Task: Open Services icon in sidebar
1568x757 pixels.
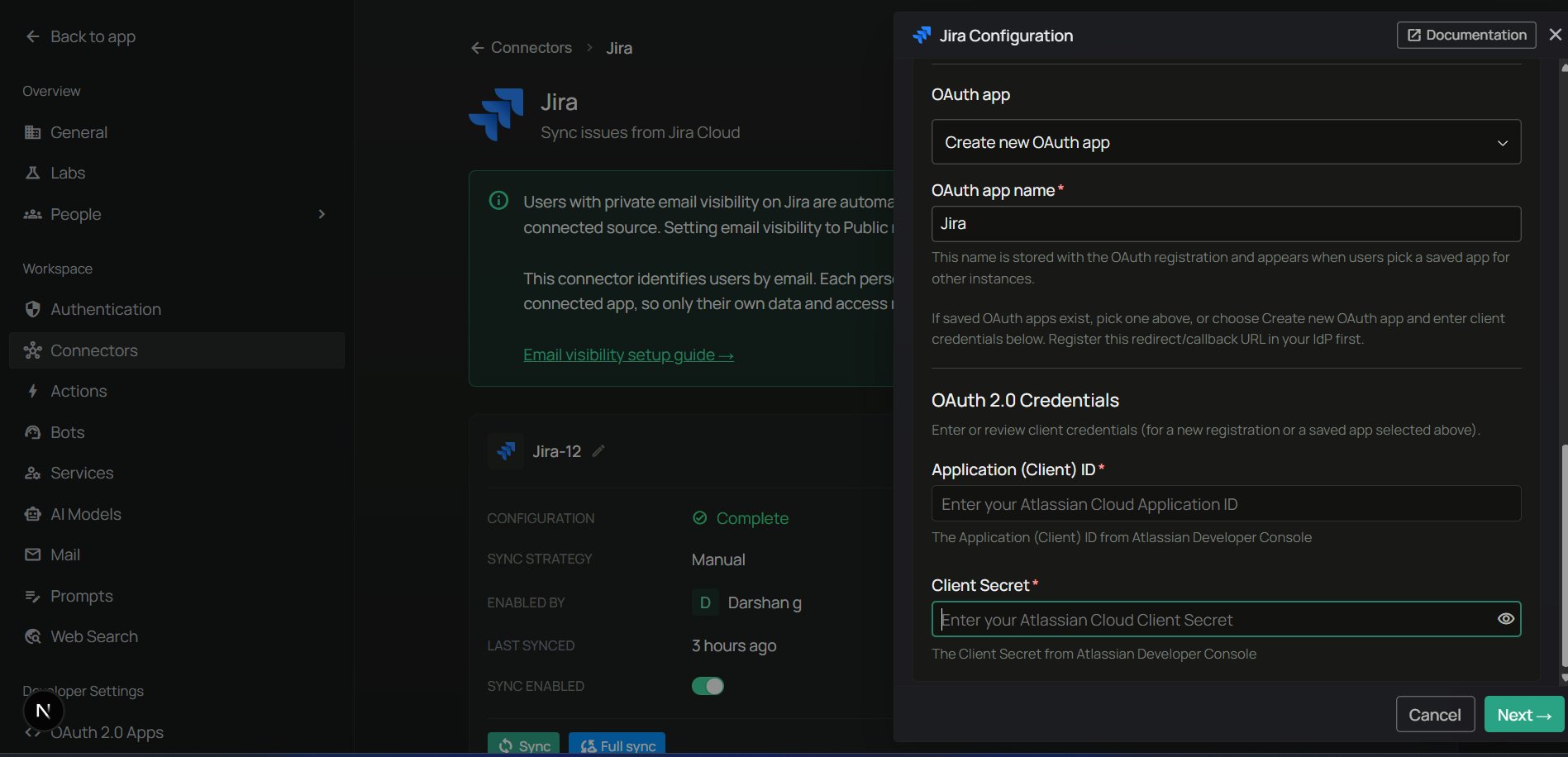Action: 32,473
